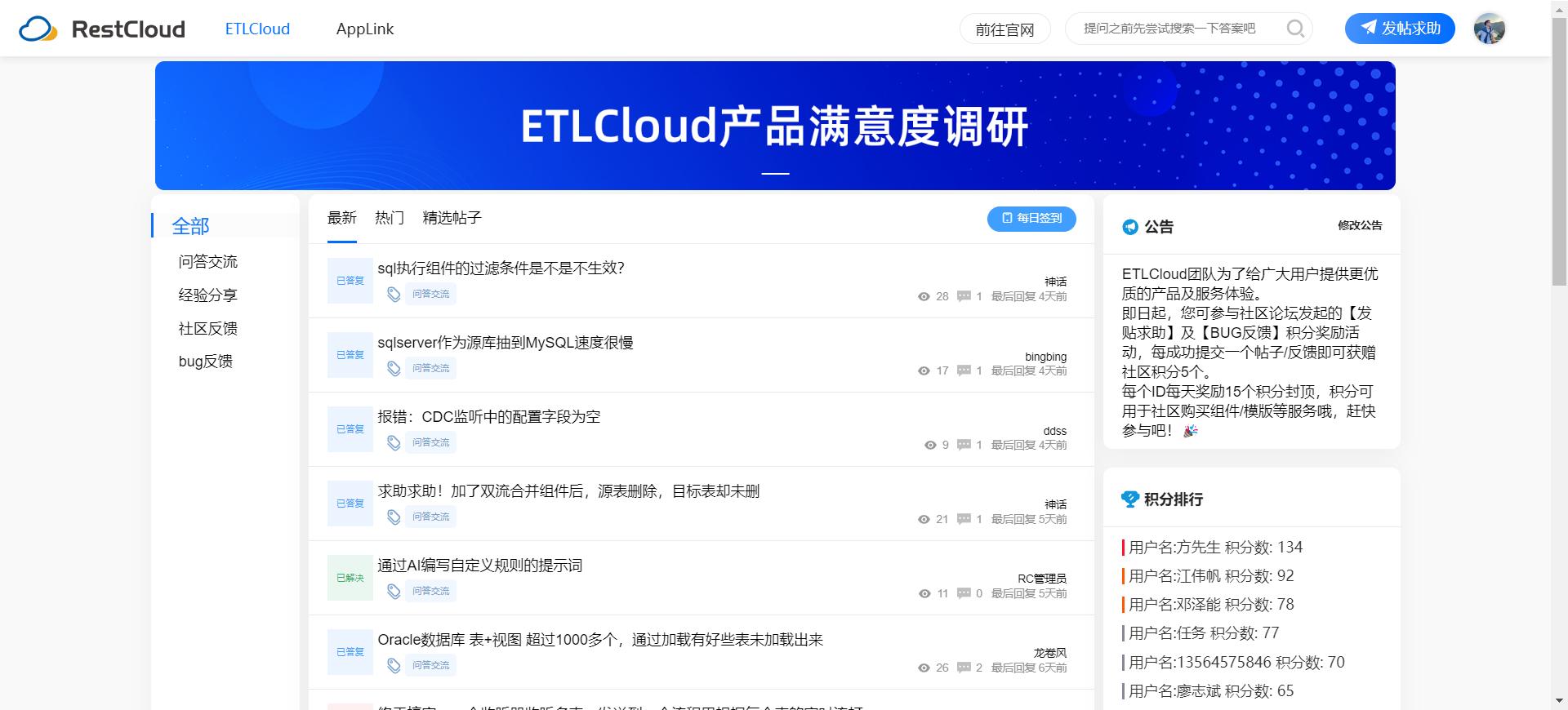
Task: Click tag icon under CDC监听 post
Action: [394, 442]
